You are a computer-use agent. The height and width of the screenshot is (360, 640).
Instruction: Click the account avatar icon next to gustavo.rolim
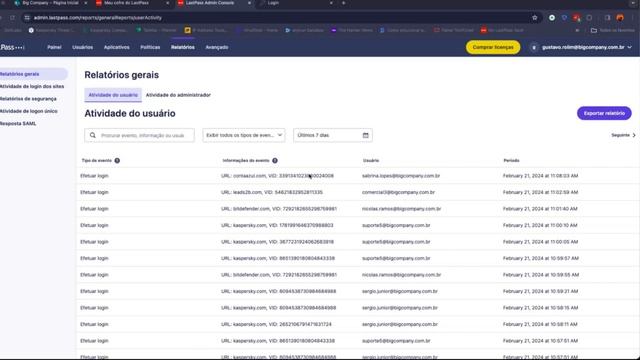534,47
